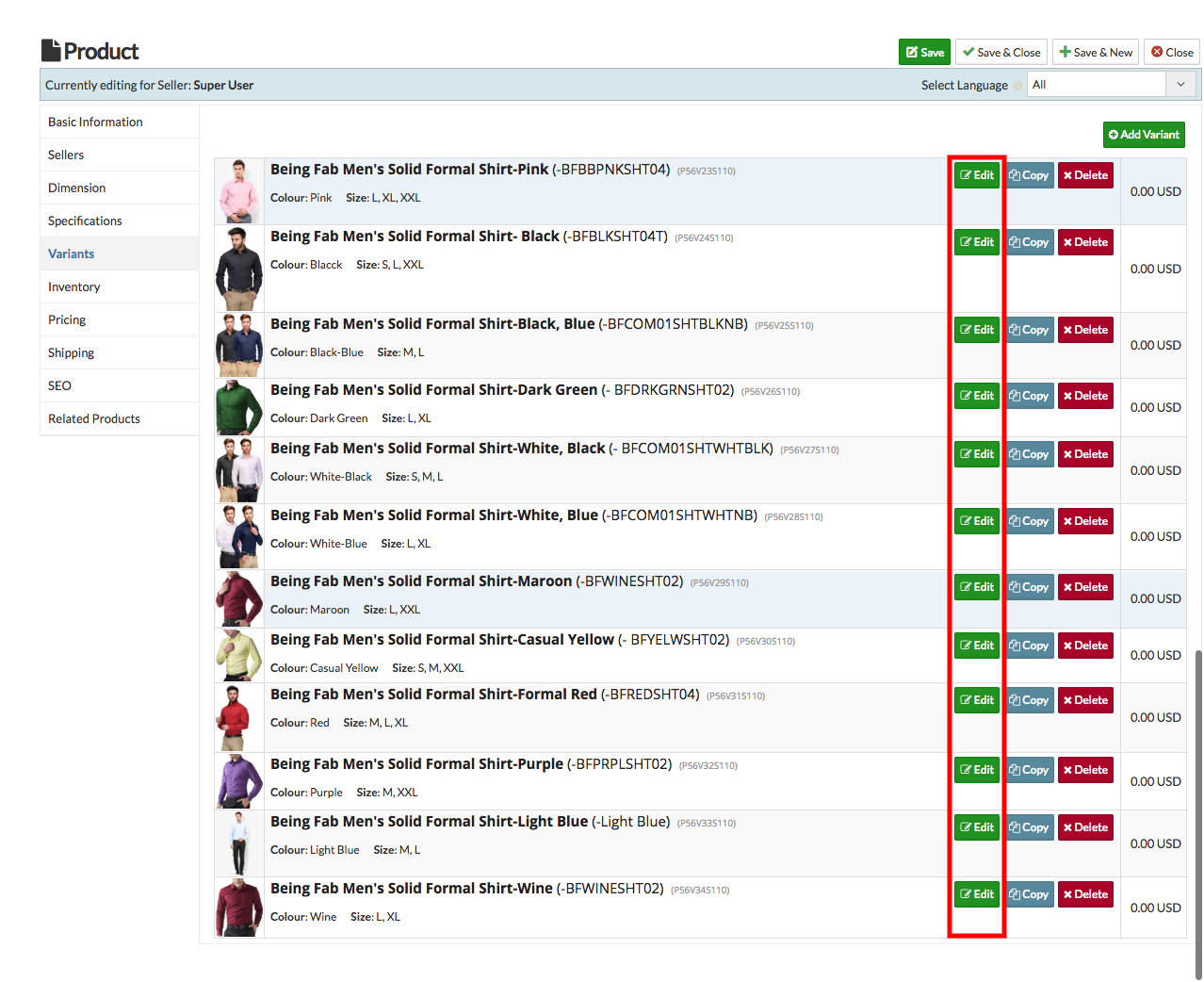The width and height of the screenshot is (1204, 982).
Task: Click the Product page header icon
Action: tap(51, 51)
